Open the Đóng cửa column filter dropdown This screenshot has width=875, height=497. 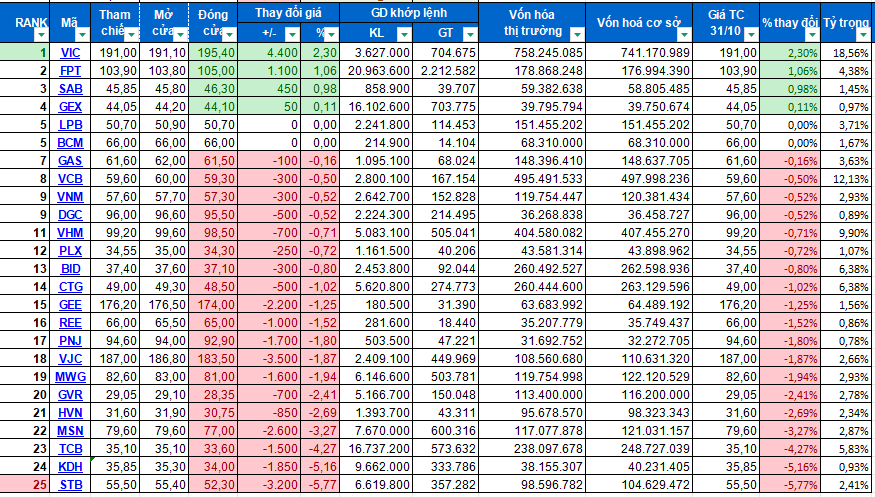(230, 35)
